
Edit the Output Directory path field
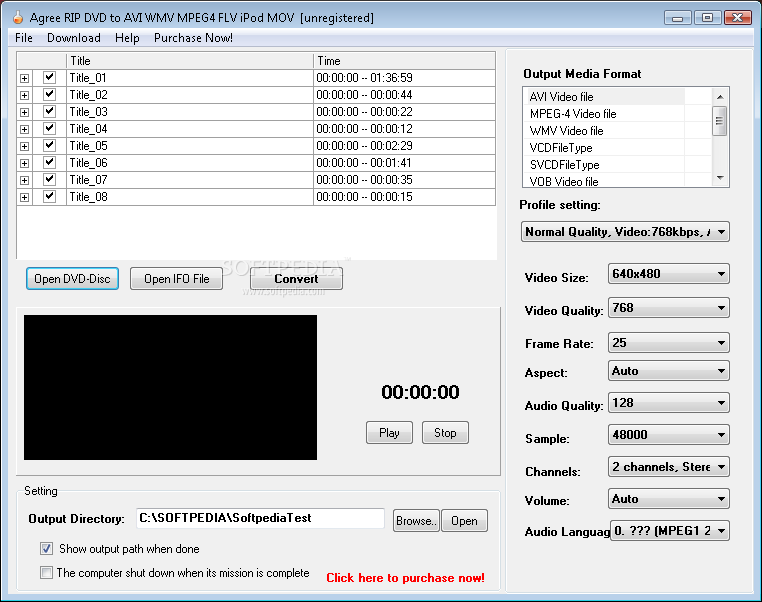260,518
